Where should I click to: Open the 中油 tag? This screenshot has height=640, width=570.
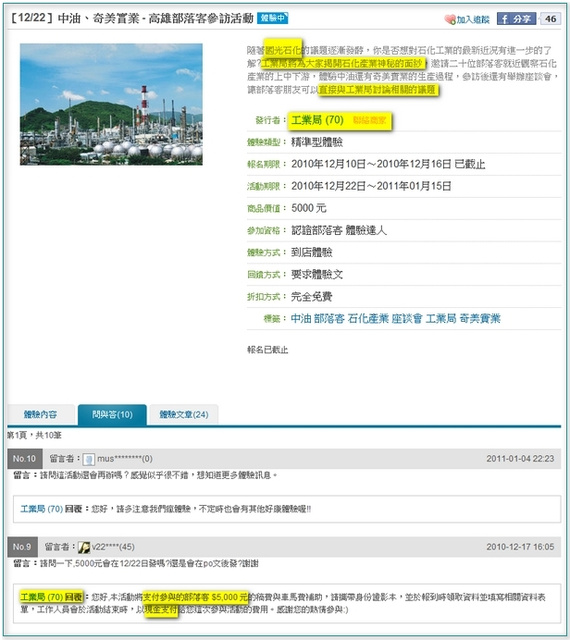coord(301,318)
